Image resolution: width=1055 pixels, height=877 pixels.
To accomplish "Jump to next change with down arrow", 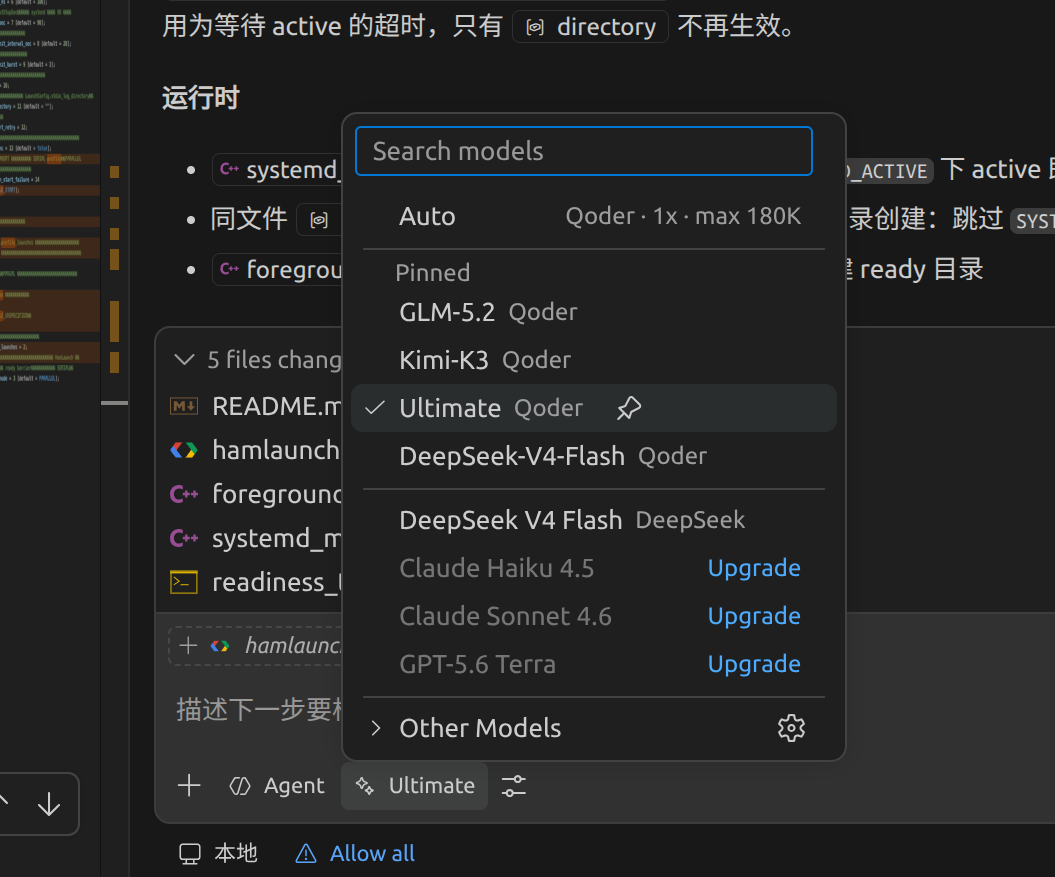I will 49,804.
